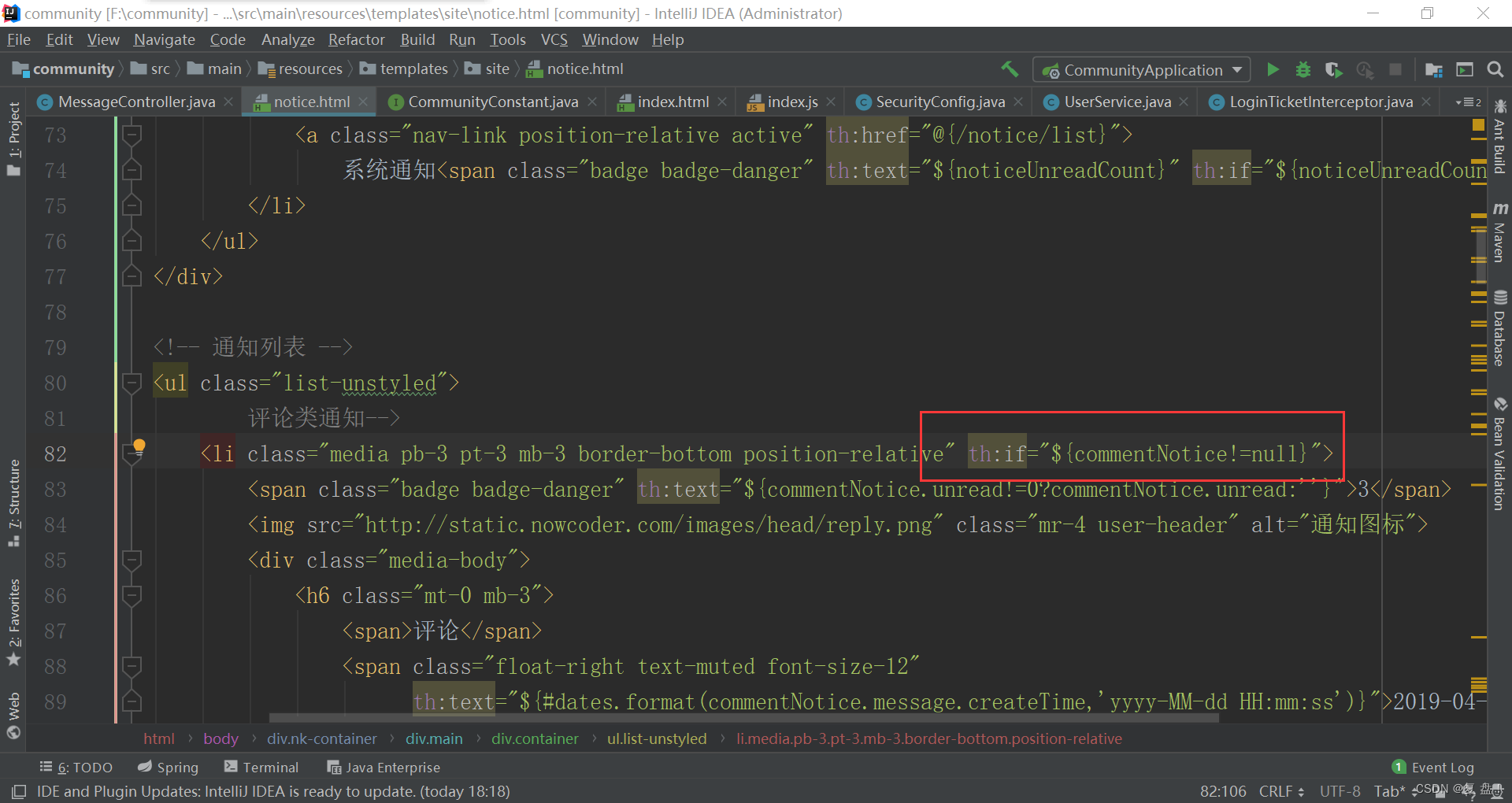The width and height of the screenshot is (1512, 803).
Task: Click the grey Stop square icon
Action: [1395, 69]
